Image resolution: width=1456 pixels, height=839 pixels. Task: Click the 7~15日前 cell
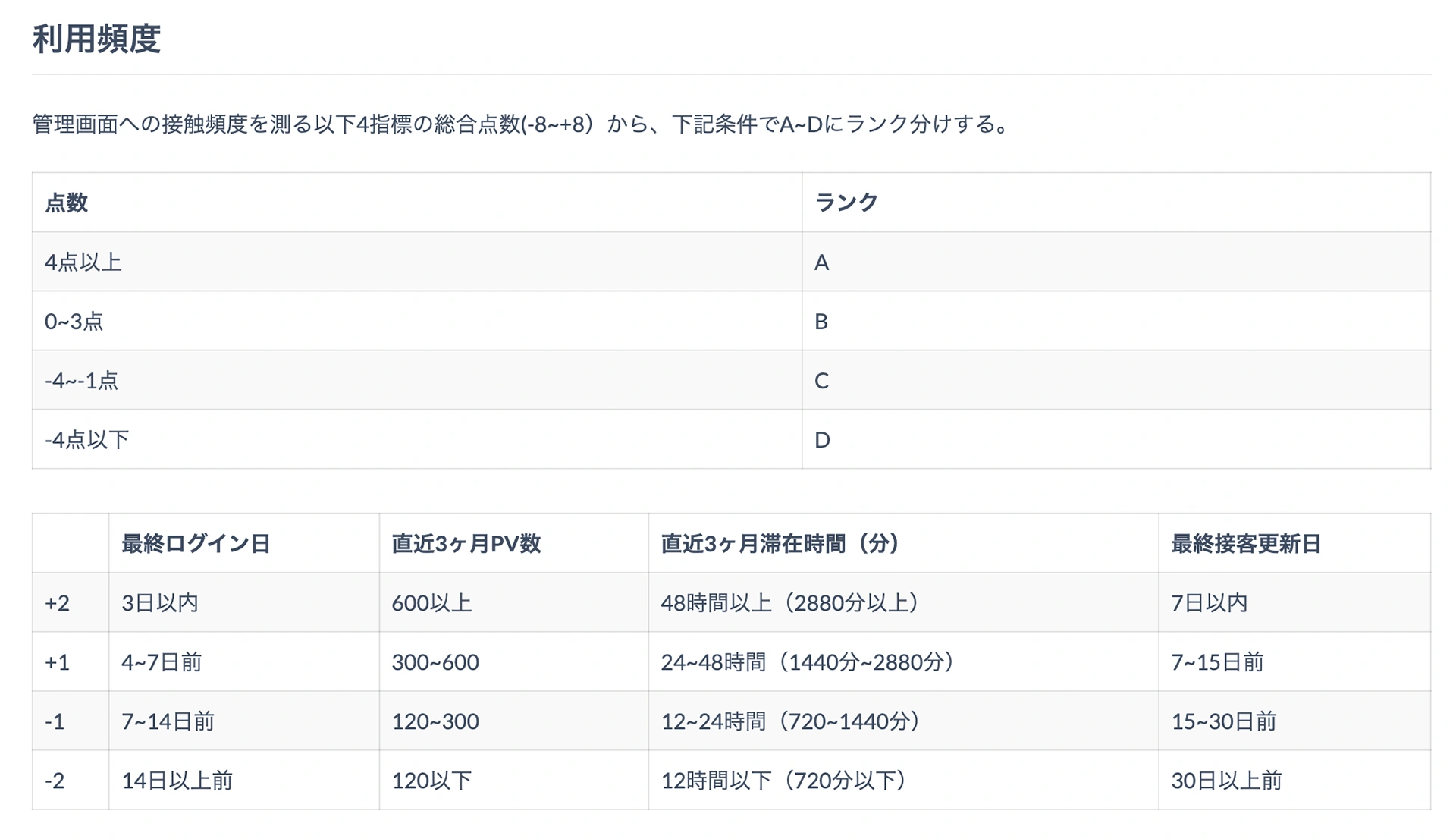1294,661
